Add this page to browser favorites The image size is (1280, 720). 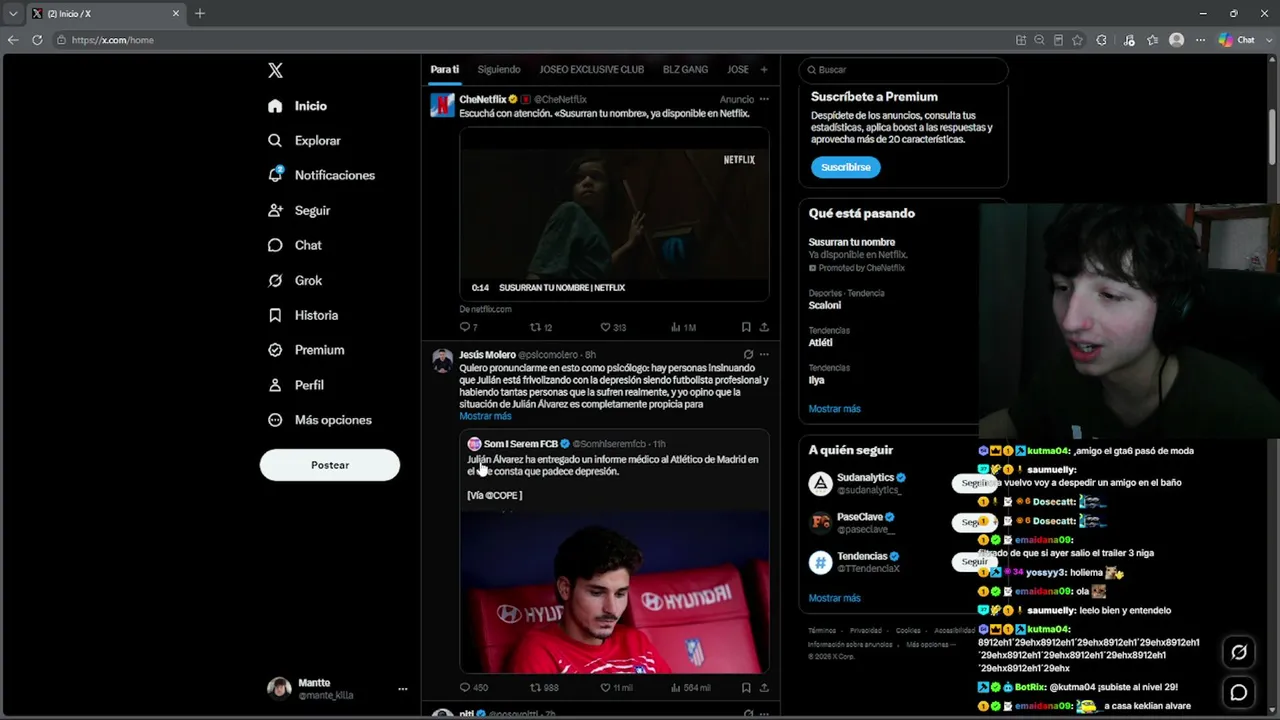(x=1077, y=40)
